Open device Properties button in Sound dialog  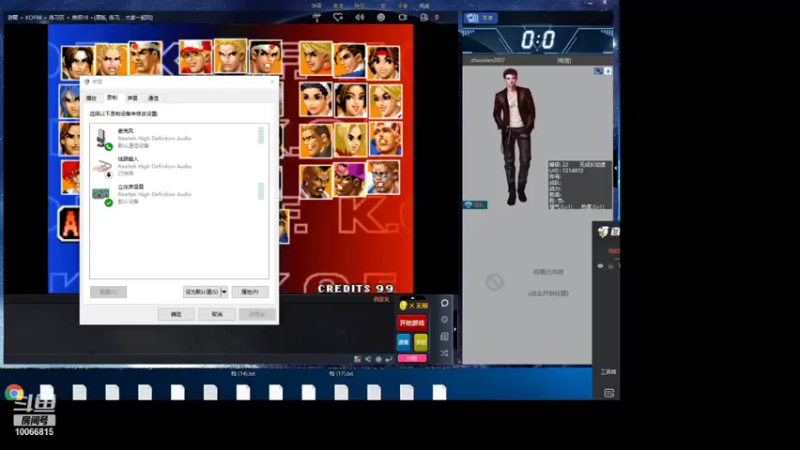250,292
